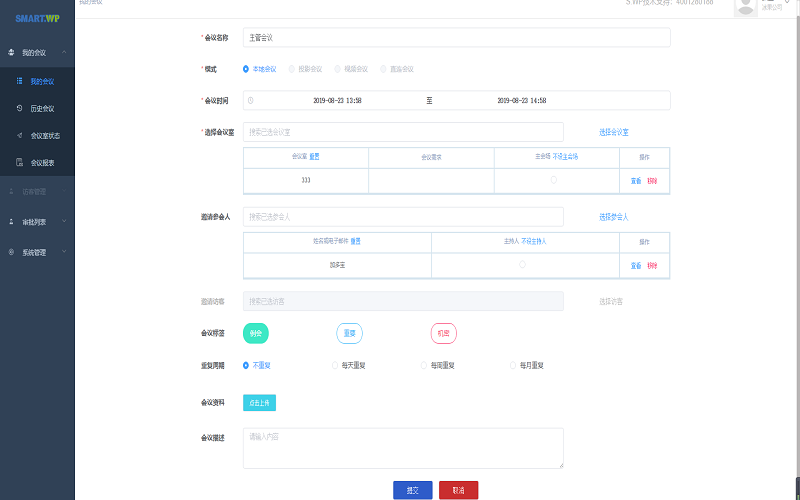This screenshot has height=500, width=800.
Task: Click 查看 in the 加多宝 attendee row
Action: point(636,266)
